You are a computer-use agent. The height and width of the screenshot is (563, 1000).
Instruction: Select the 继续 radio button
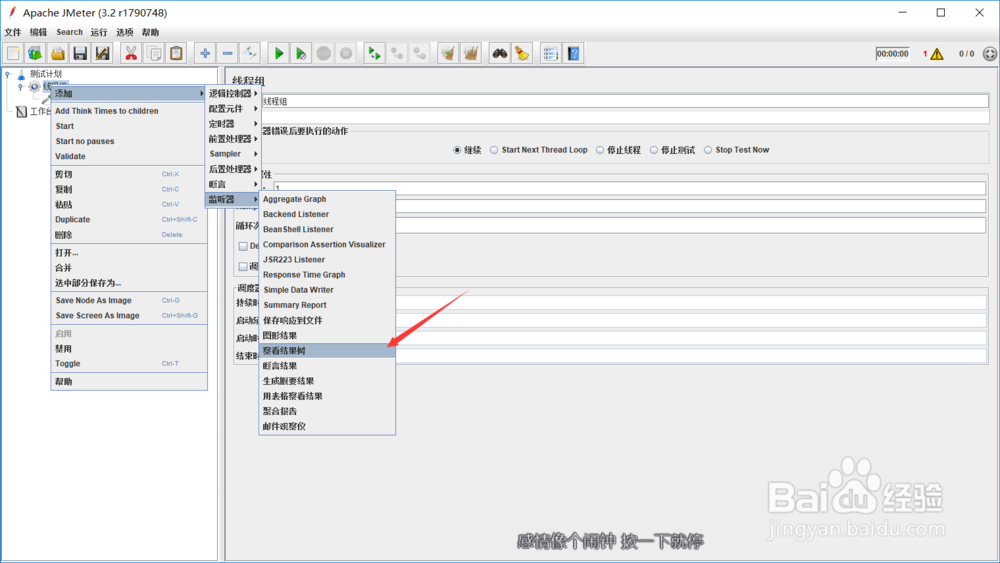point(457,150)
